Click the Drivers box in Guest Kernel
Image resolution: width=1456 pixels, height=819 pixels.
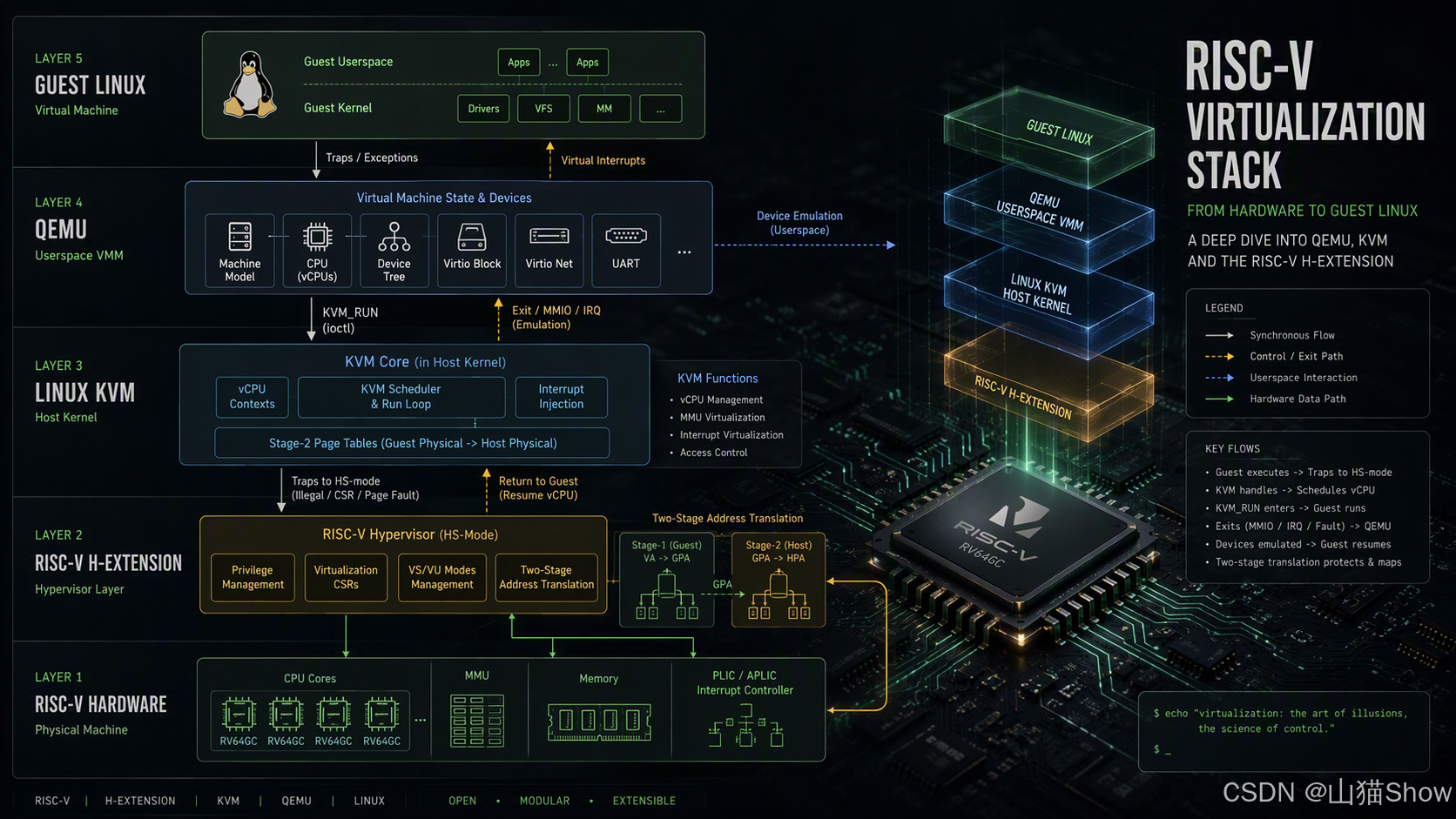(483, 109)
